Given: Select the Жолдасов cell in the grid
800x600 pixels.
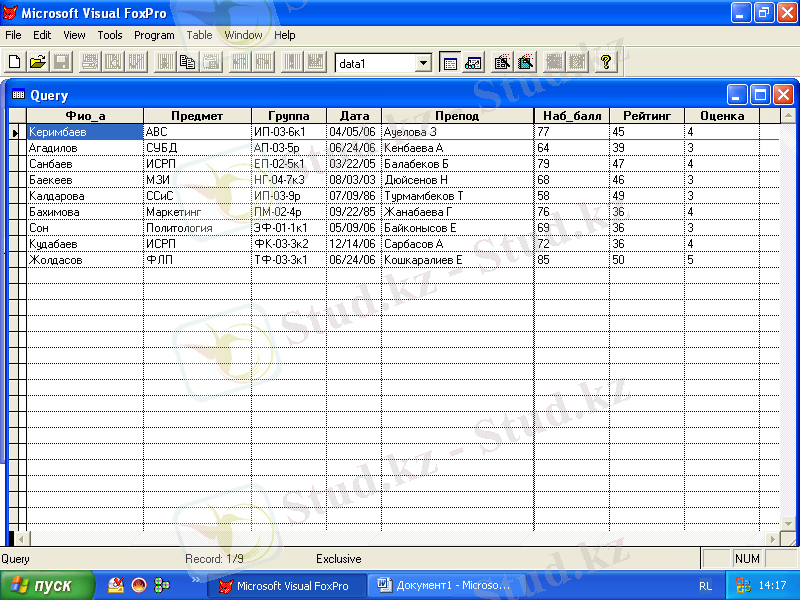Looking at the screenshot, I should pos(85,260).
